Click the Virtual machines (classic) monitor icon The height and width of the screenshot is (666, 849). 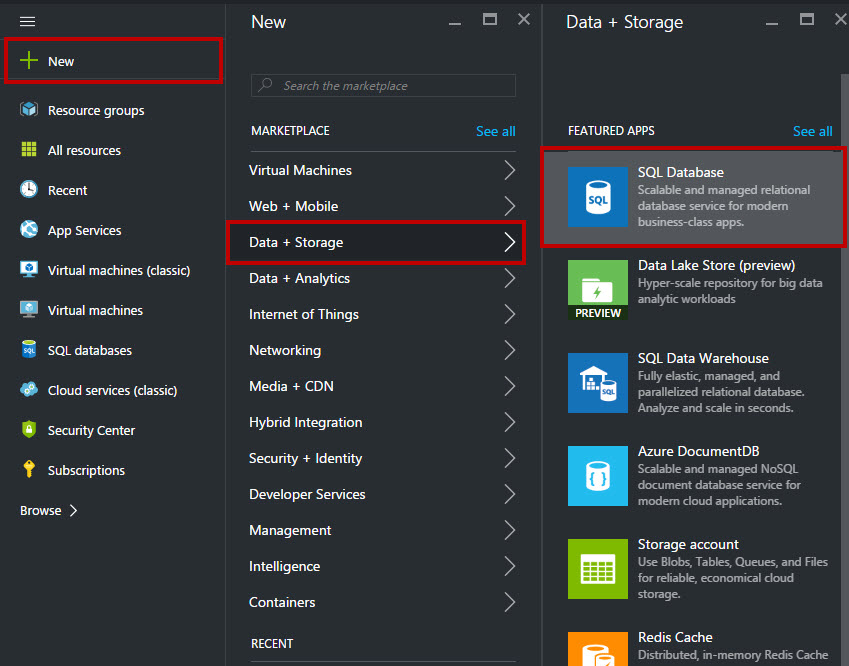(x=29, y=270)
